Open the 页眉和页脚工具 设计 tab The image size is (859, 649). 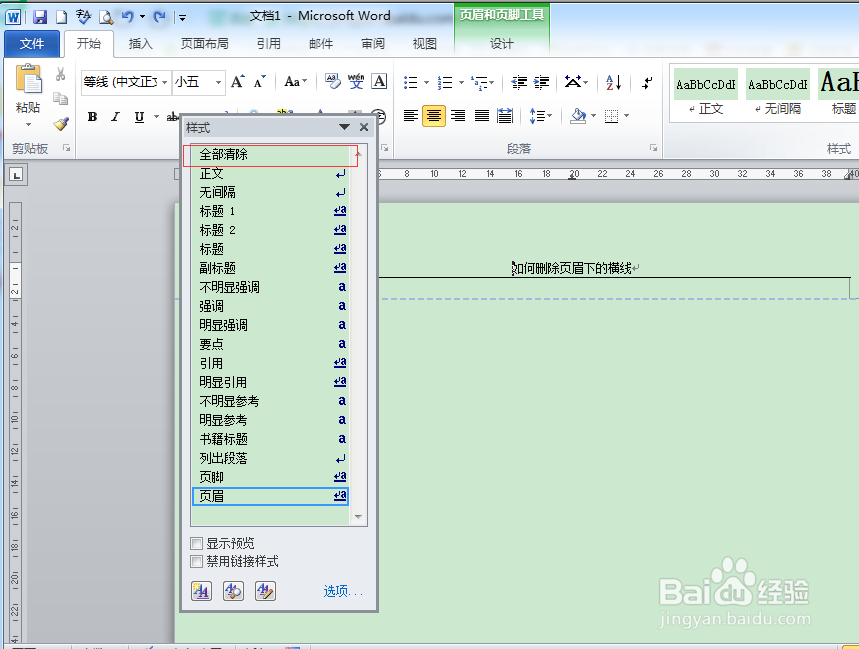coord(501,43)
